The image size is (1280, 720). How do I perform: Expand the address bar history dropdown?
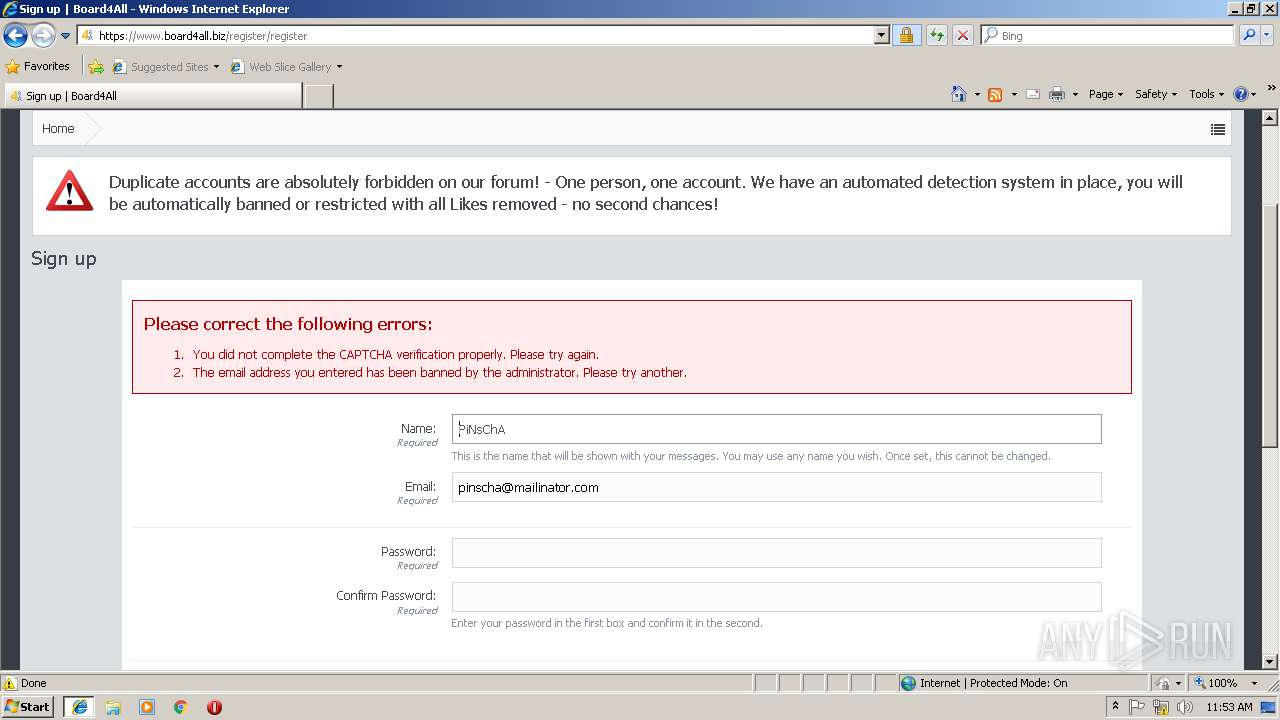[x=881, y=36]
